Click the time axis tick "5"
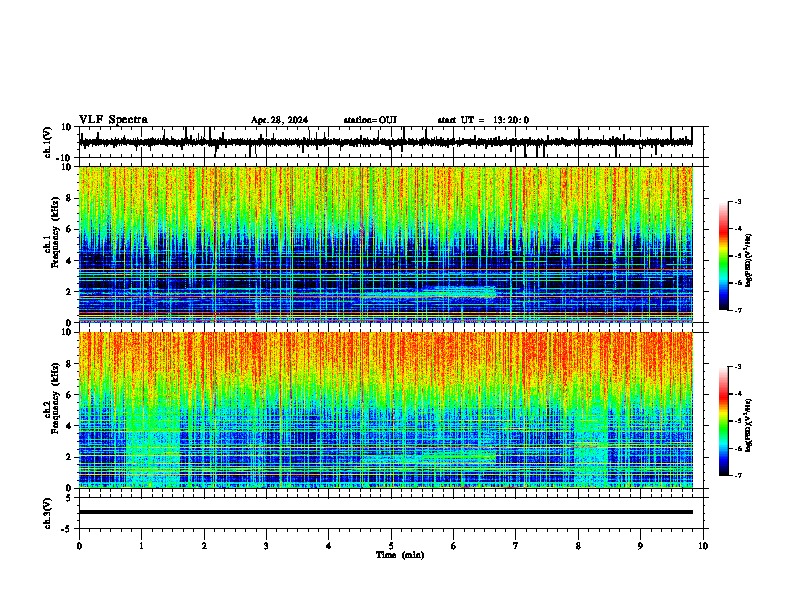This screenshot has width=792, height=612. 391,546
